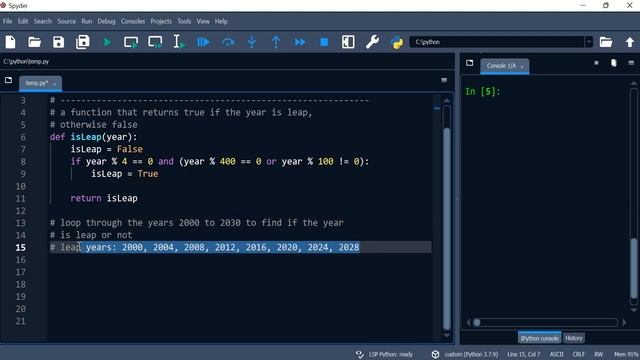Image resolution: width=640 pixels, height=360 pixels.
Task: Run the current cell
Action: [x=131, y=42]
